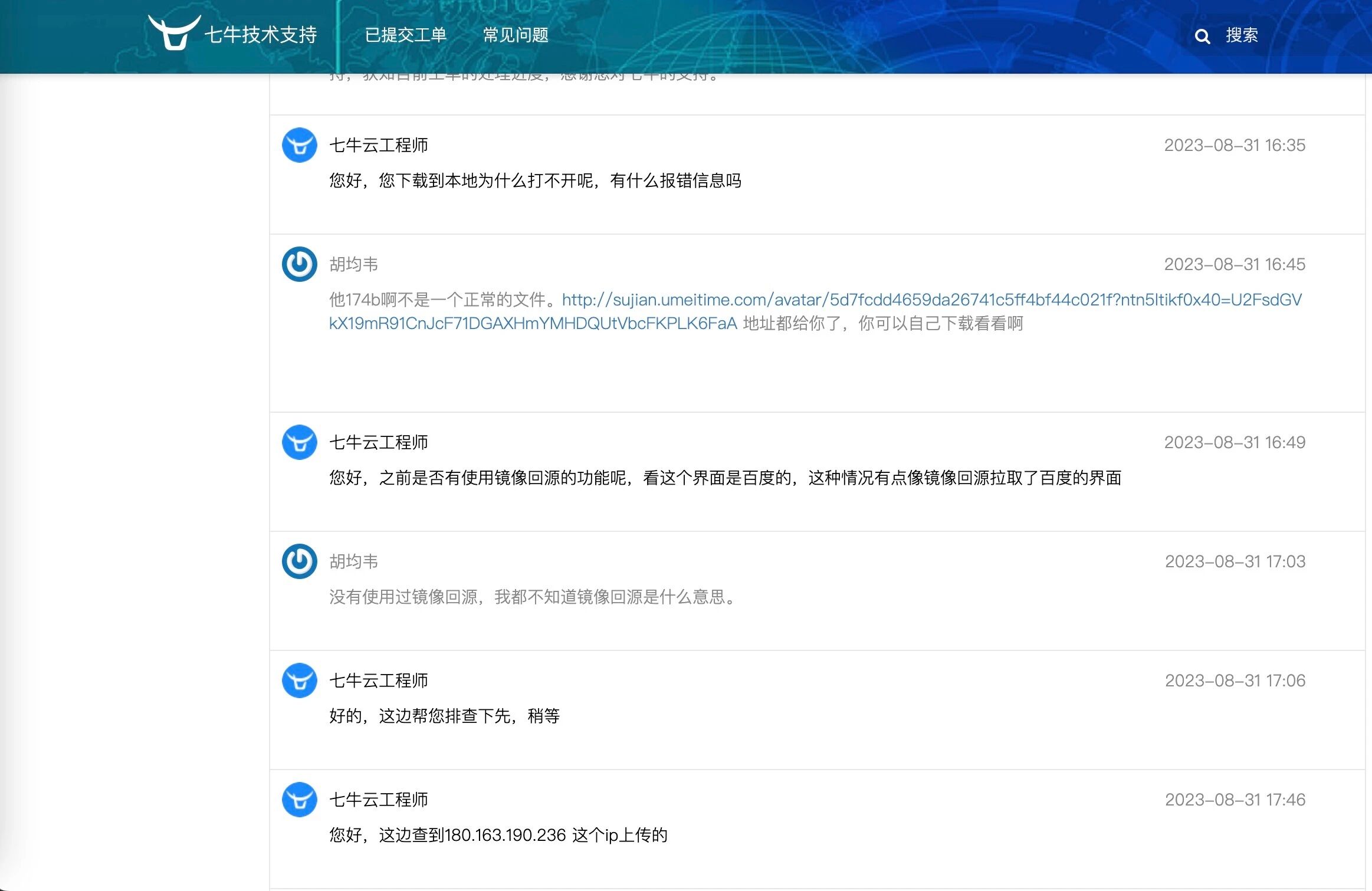Open the 已提交工单 menu item

click(x=405, y=35)
